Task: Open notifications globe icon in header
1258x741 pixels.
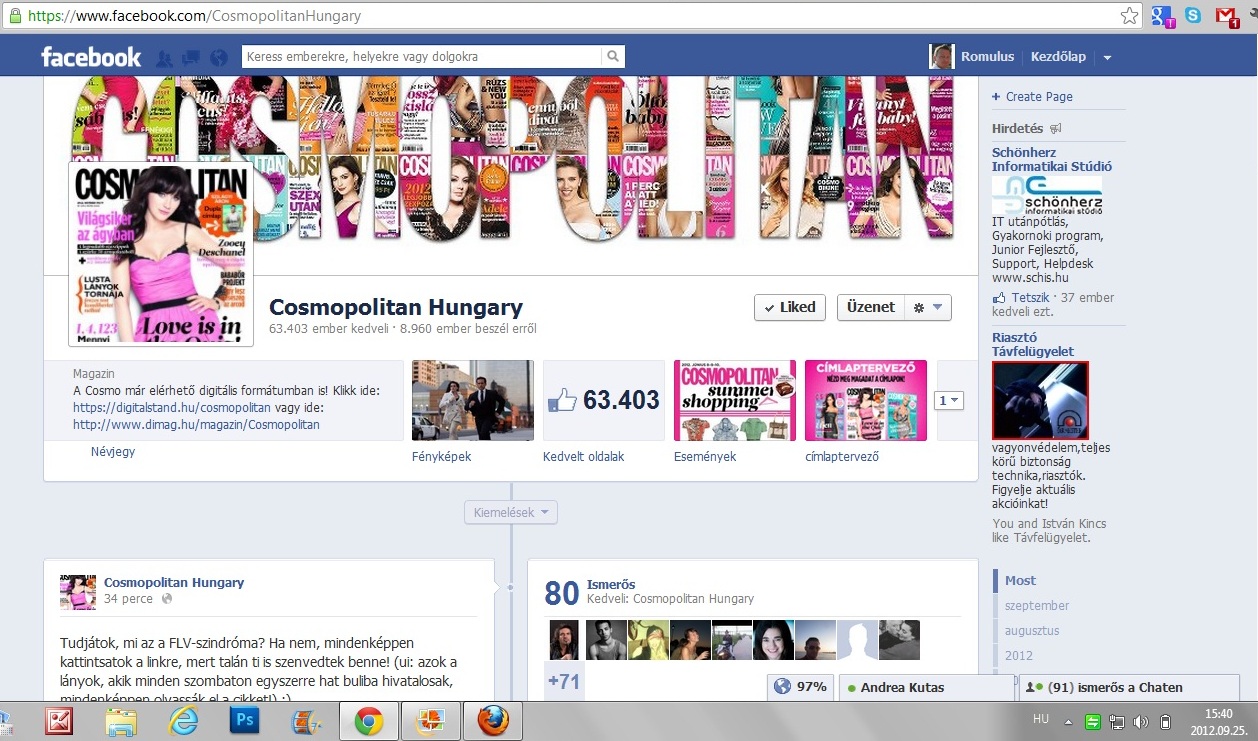Action: click(x=218, y=58)
